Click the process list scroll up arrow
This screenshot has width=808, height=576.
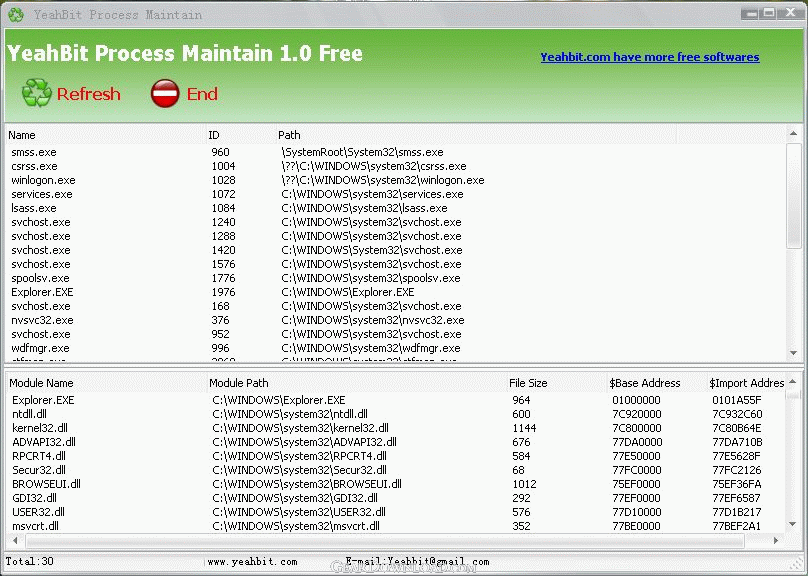click(794, 134)
